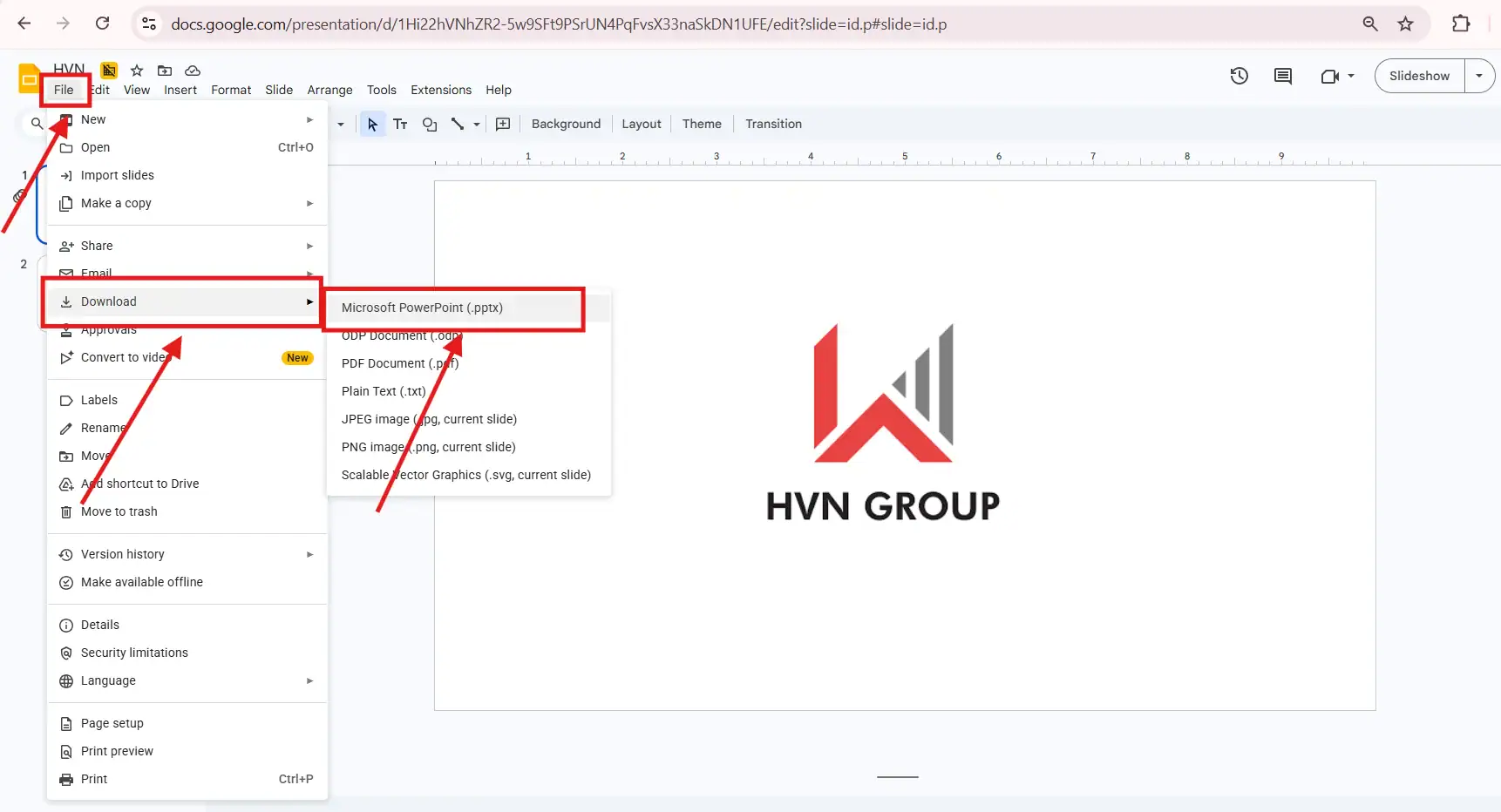Start a Meet call with camera icon
1501x812 pixels.
pyautogui.click(x=1331, y=76)
